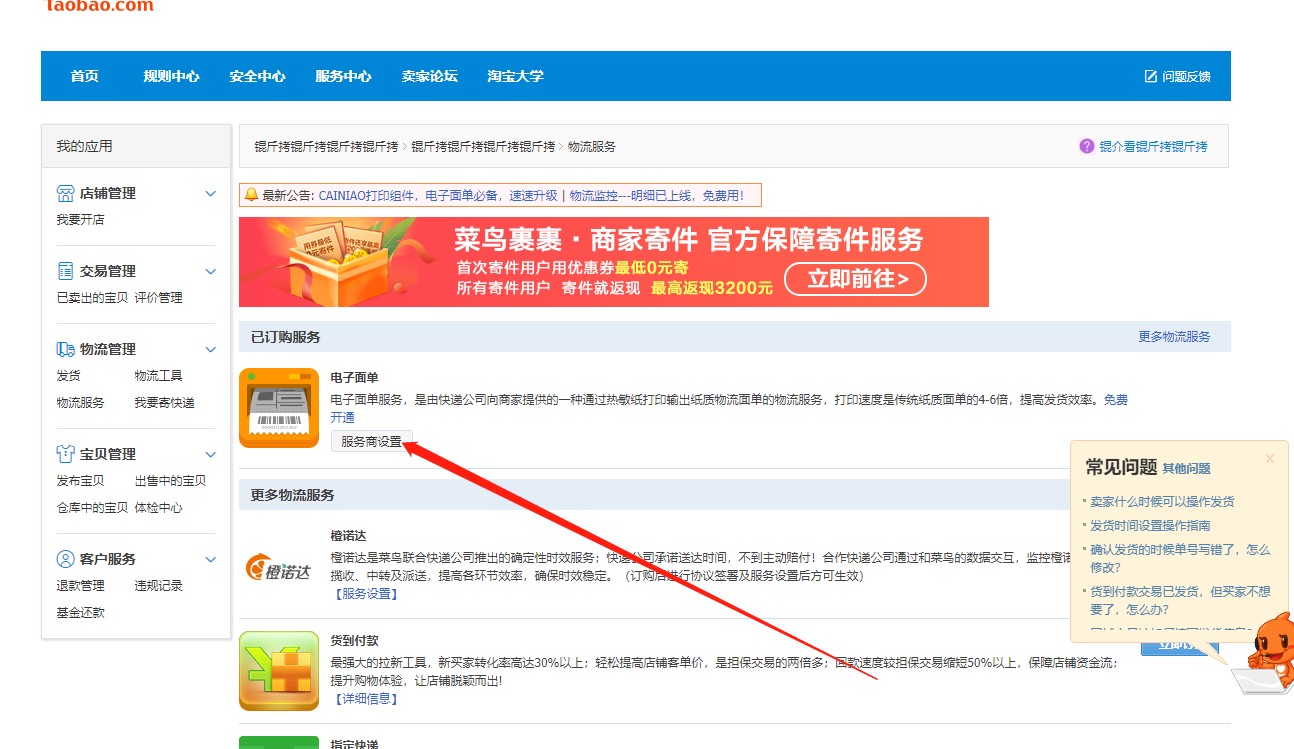
Task: Click the purple help question icon
Action: tap(1087, 146)
